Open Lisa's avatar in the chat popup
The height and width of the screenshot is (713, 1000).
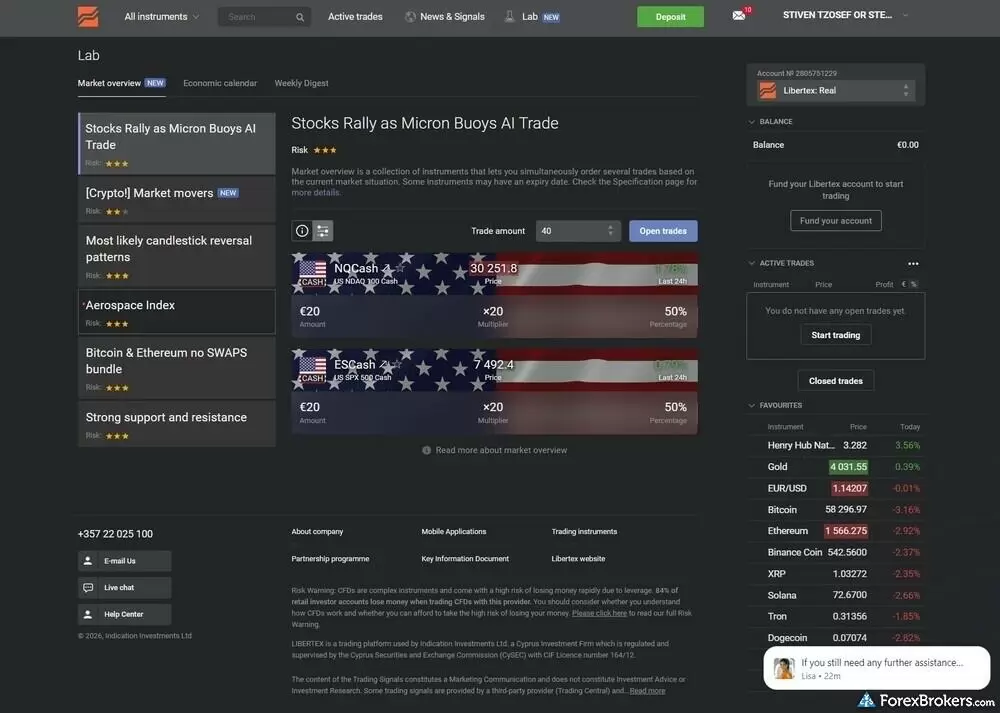tap(784, 668)
